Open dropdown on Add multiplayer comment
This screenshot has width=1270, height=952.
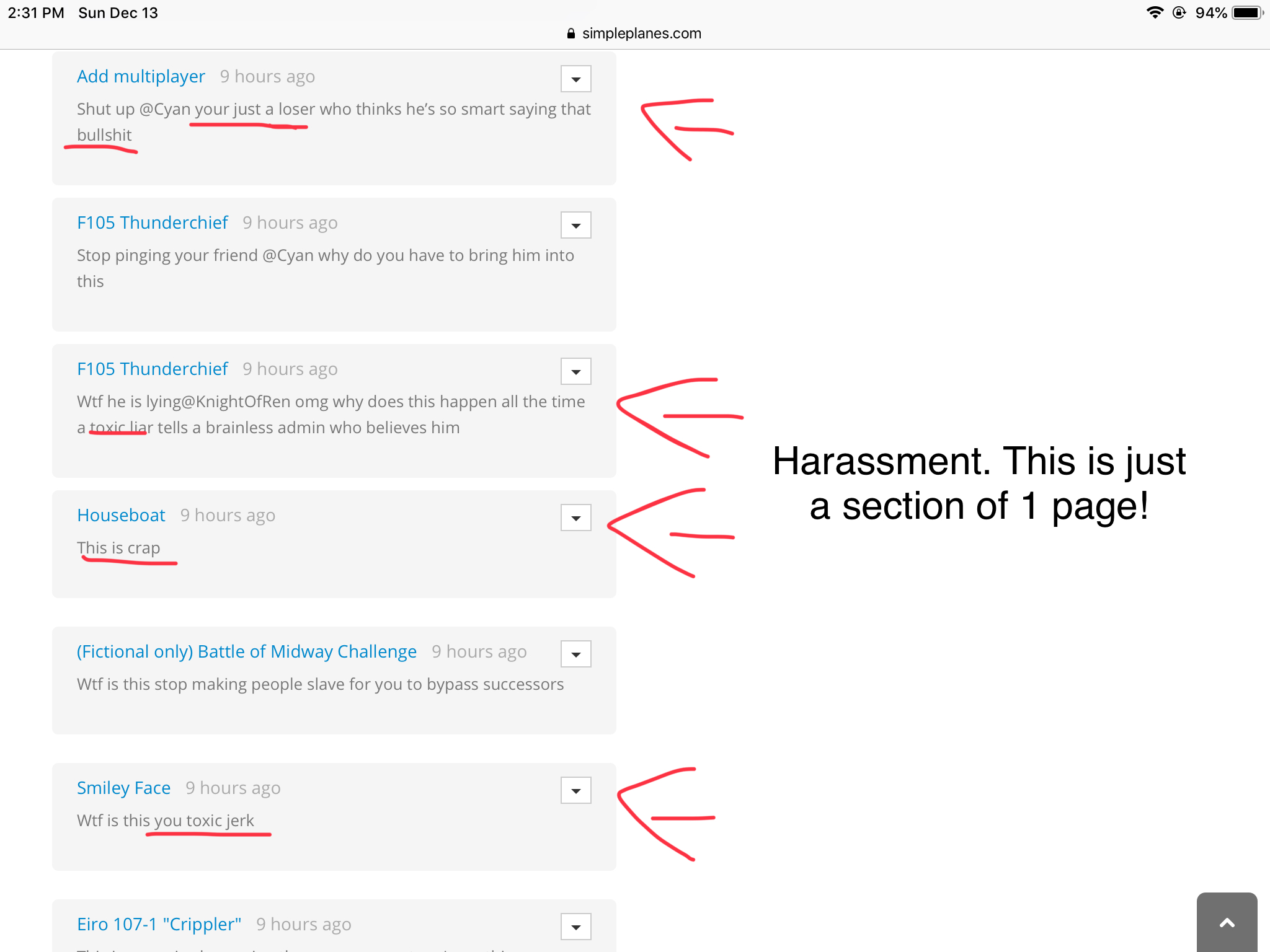575,79
